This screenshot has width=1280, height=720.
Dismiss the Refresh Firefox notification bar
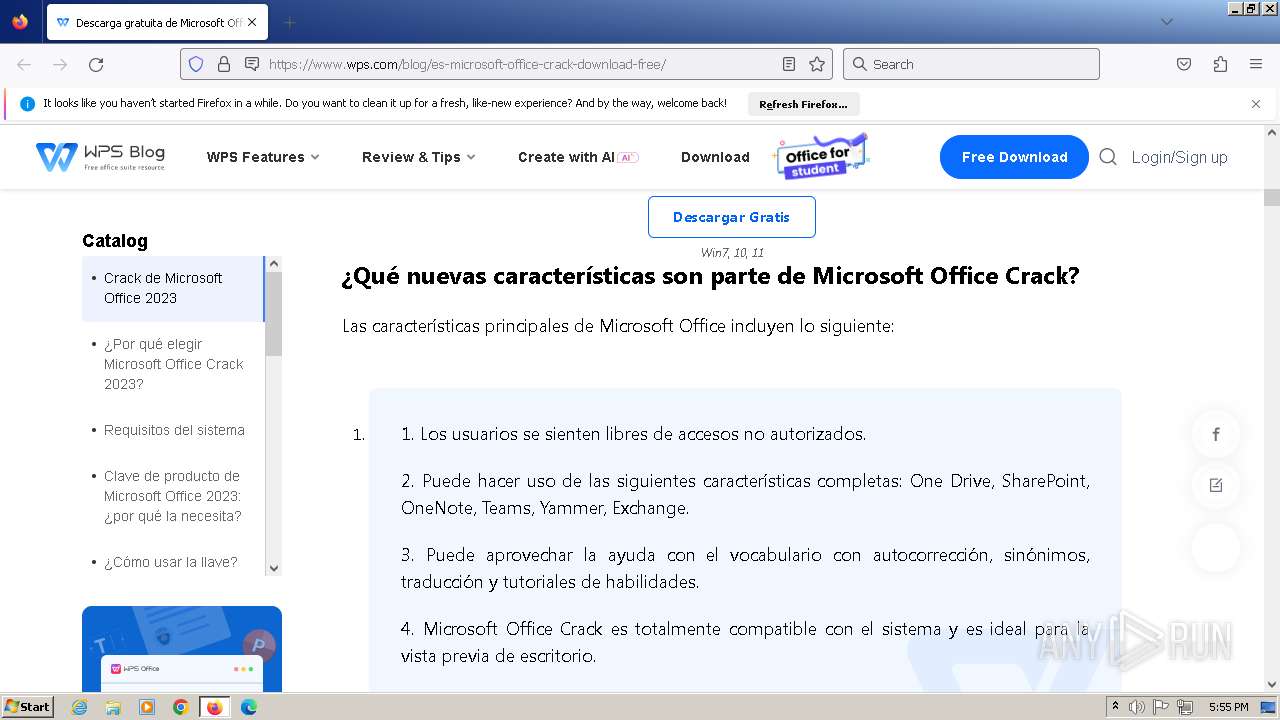pyautogui.click(x=1256, y=103)
